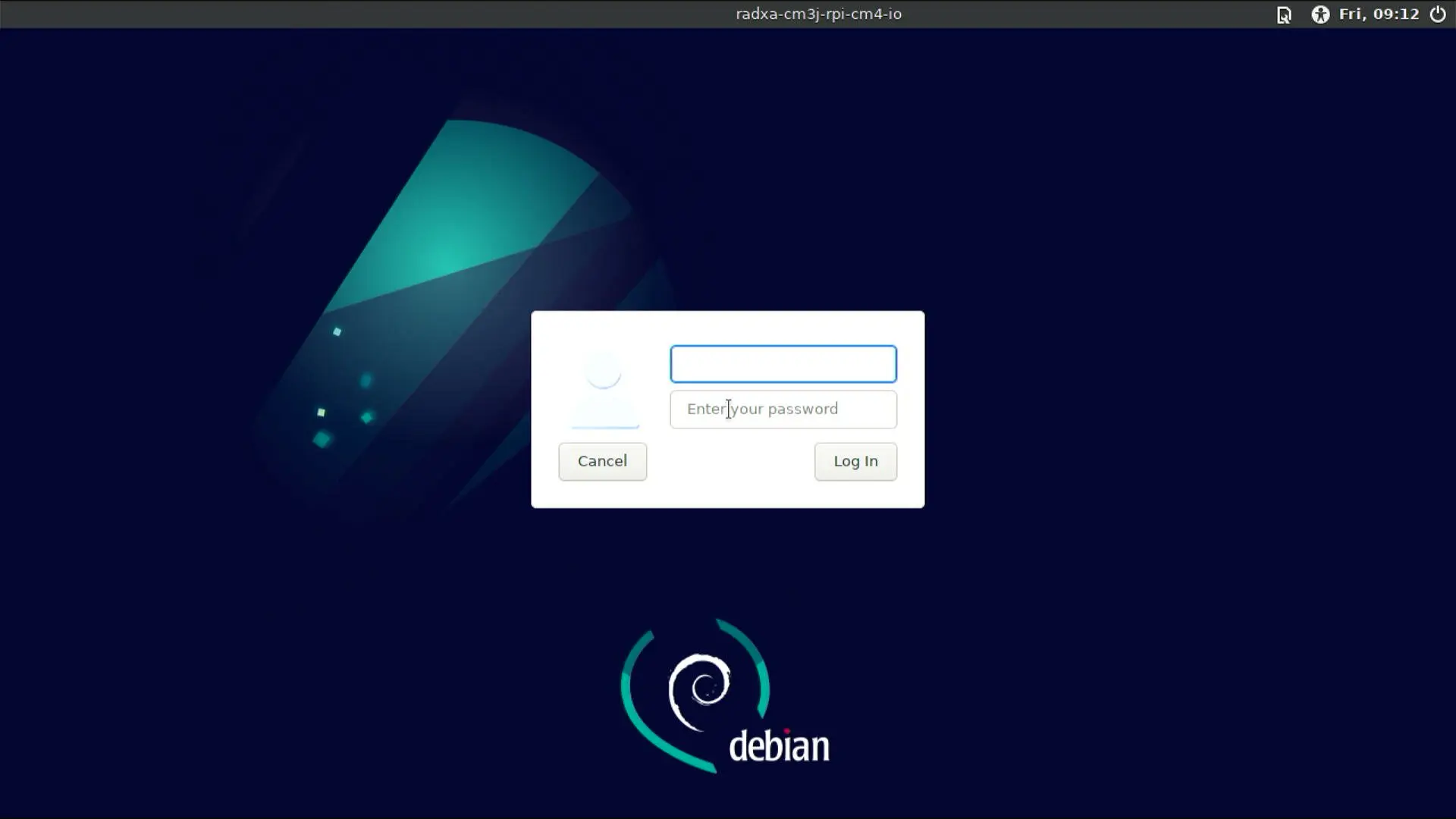Click the power icon in top panel

[1438, 14]
